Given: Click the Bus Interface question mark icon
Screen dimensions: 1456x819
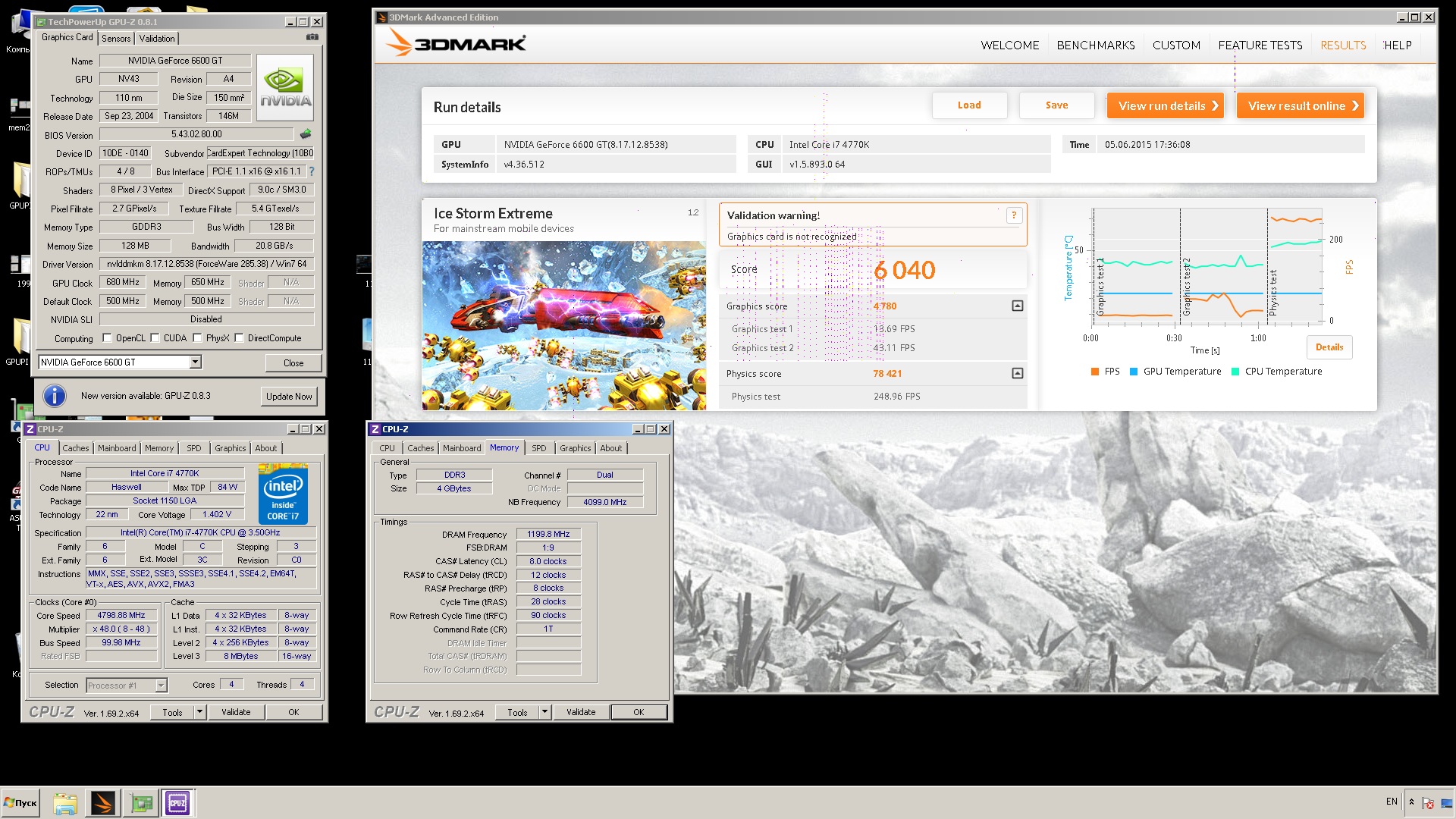Looking at the screenshot, I should pyautogui.click(x=312, y=171).
